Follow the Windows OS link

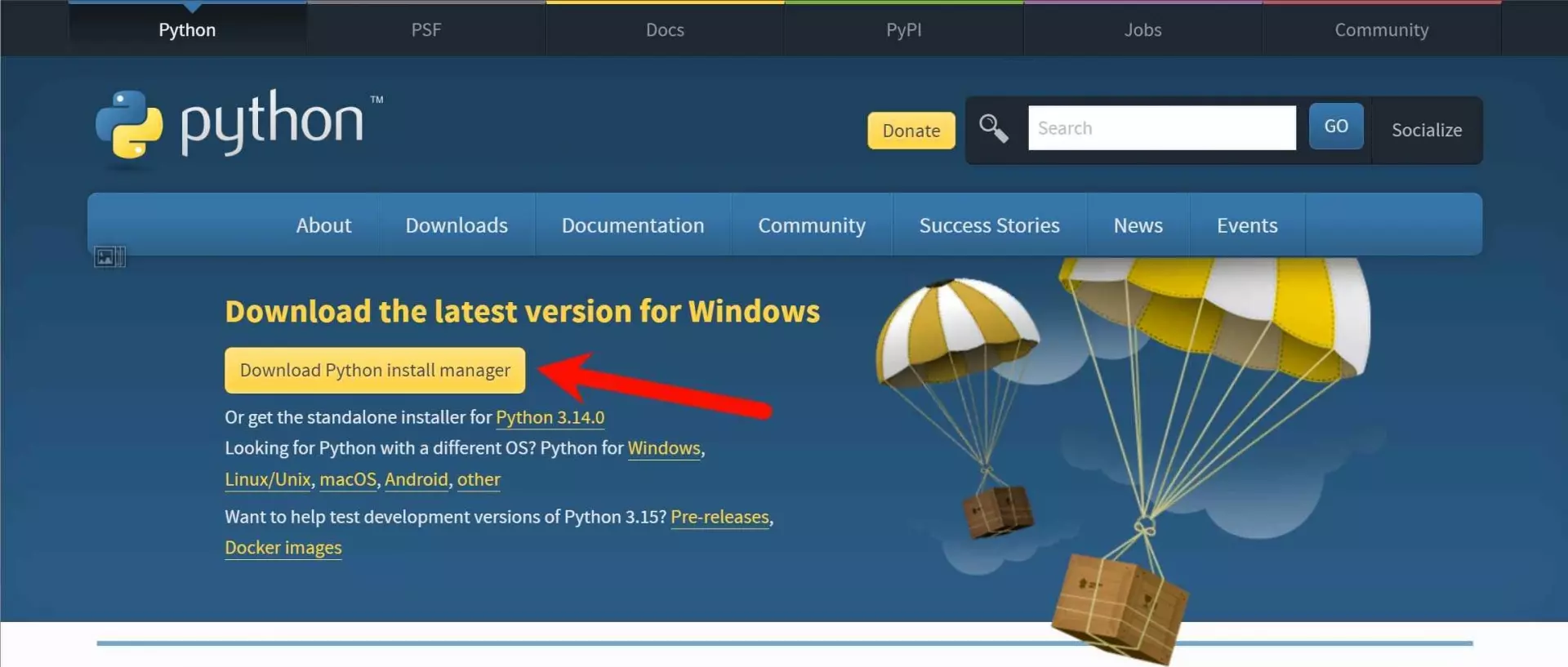664,448
